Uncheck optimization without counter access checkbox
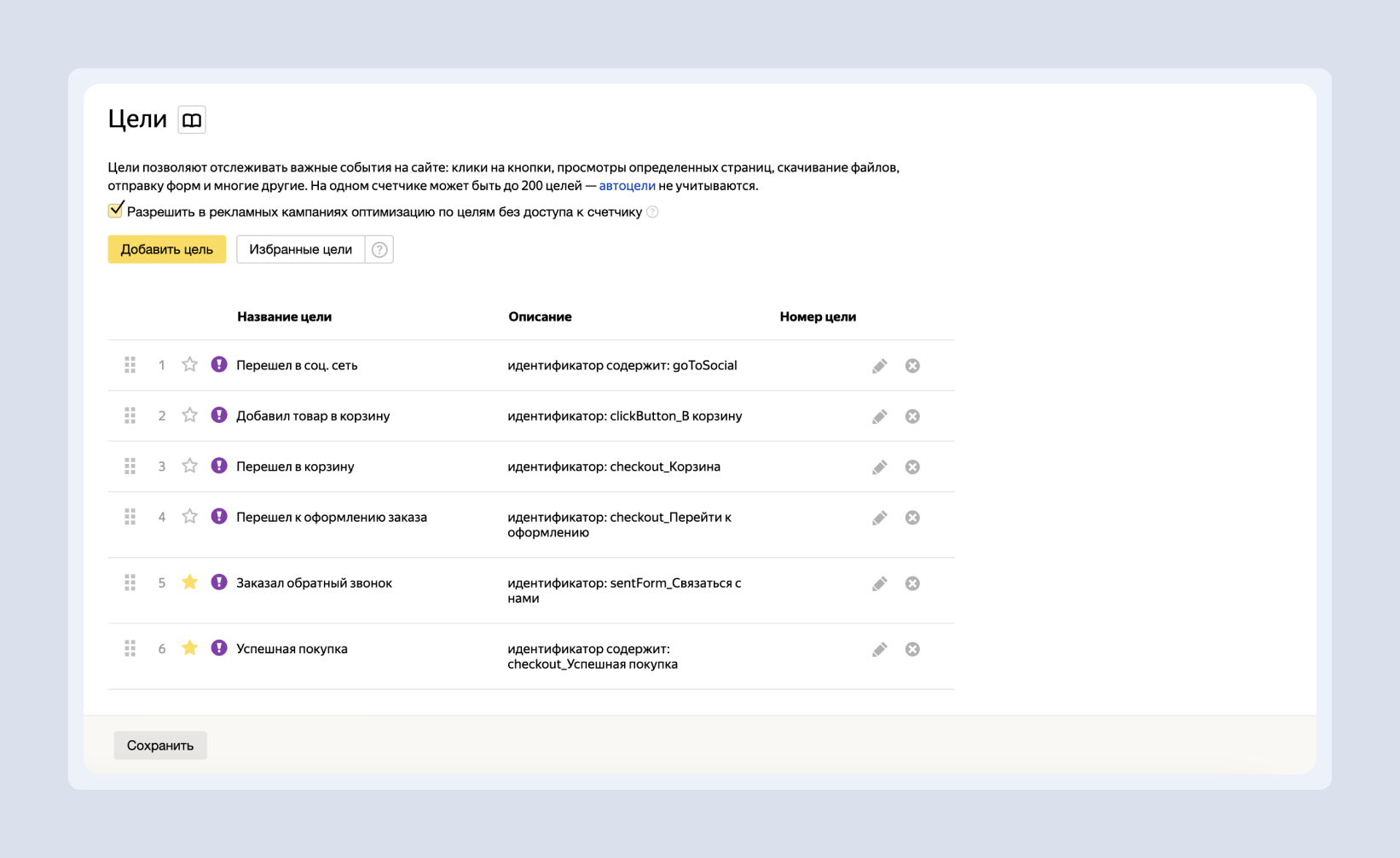Screen dimensions: 1400x858 click(116, 211)
